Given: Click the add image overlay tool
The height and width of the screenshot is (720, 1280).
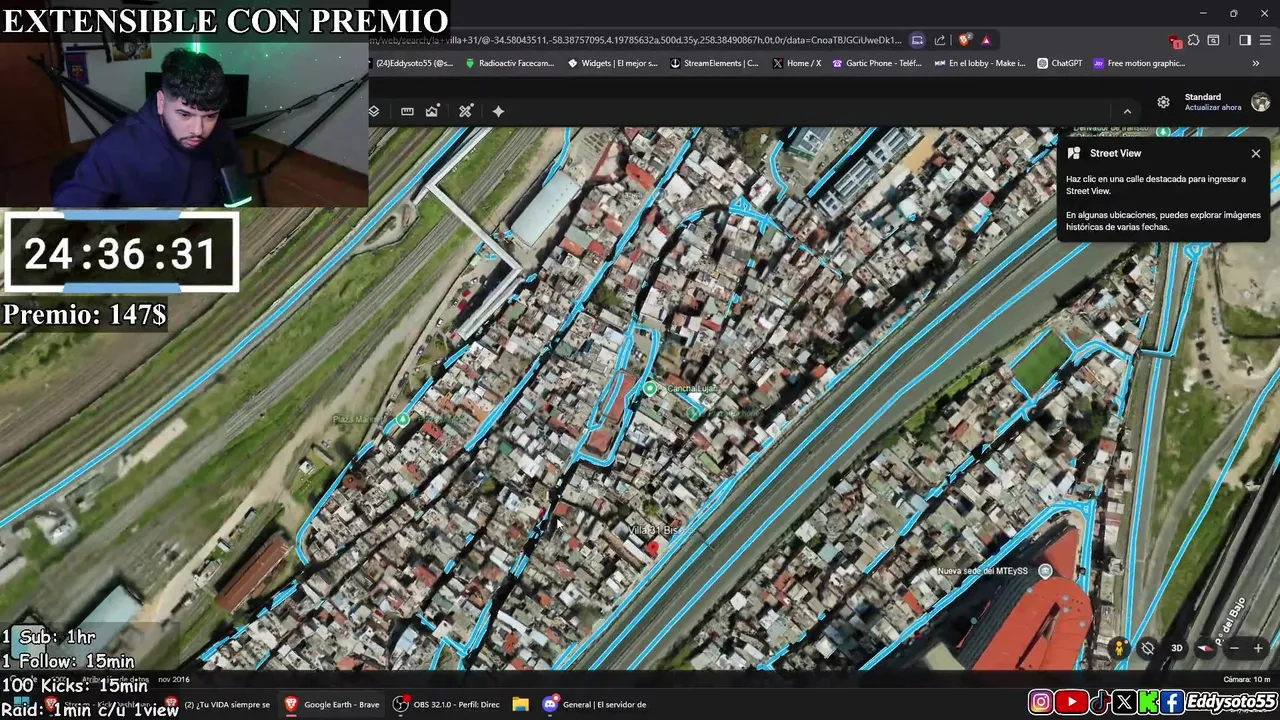Looking at the screenshot, I should (432, 111).
